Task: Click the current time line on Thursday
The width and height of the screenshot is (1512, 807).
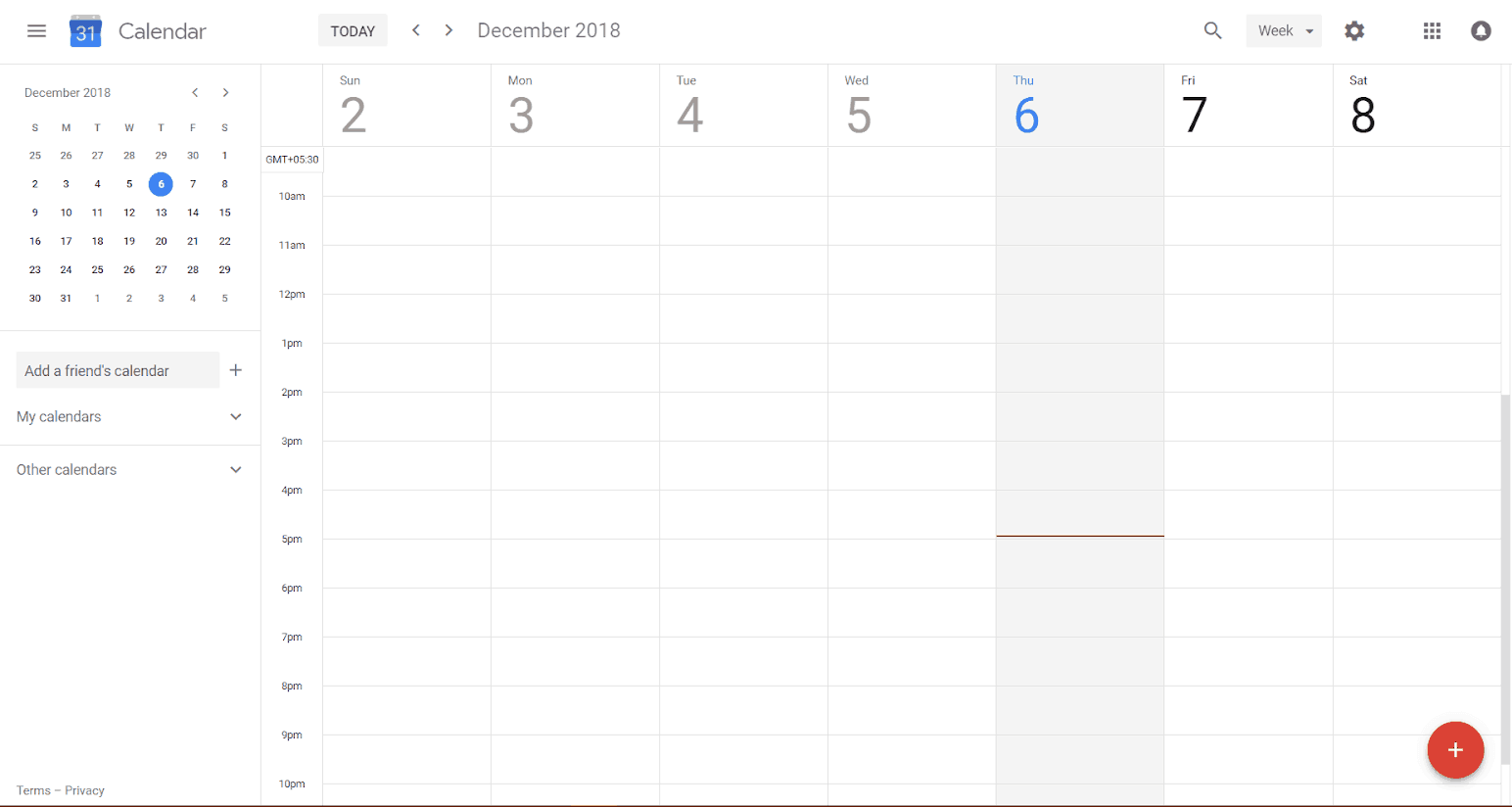Action: click(x=1080, y=536)
